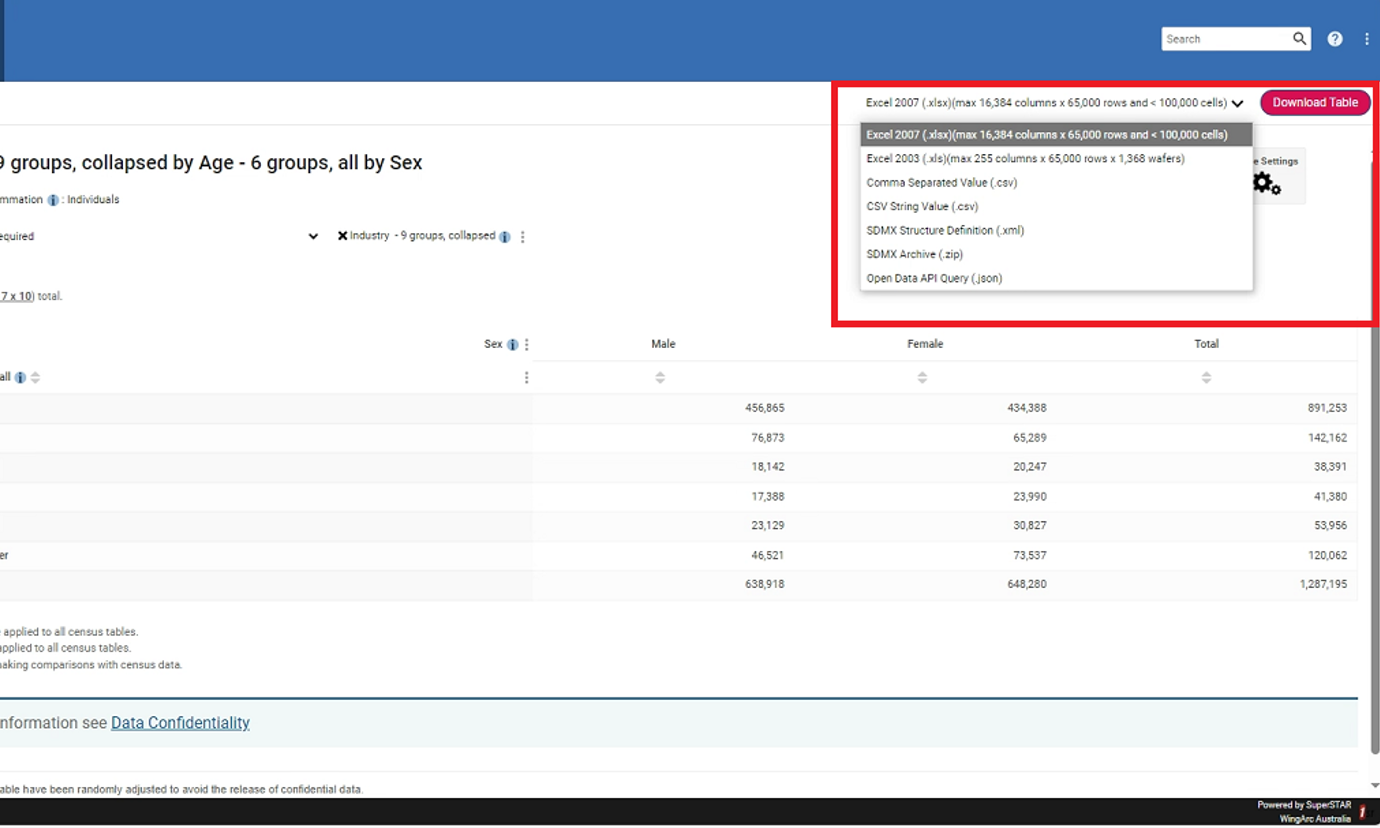Sort by Female column arrows

tap(922, 378)
